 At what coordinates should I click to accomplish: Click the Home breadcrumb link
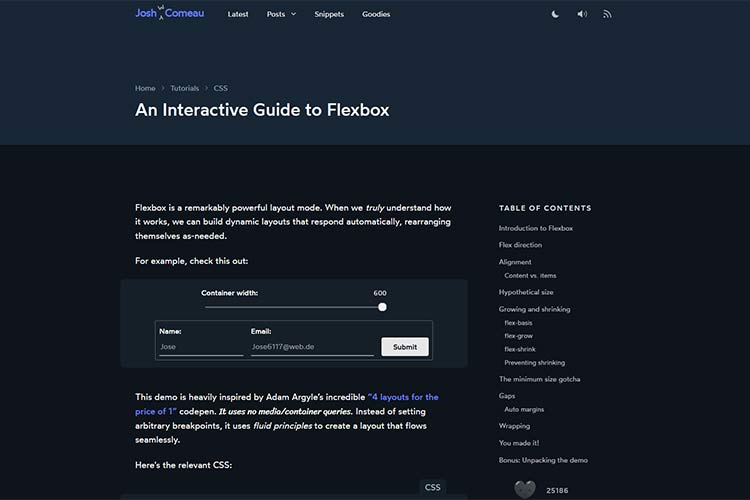[x=145, y=88]
